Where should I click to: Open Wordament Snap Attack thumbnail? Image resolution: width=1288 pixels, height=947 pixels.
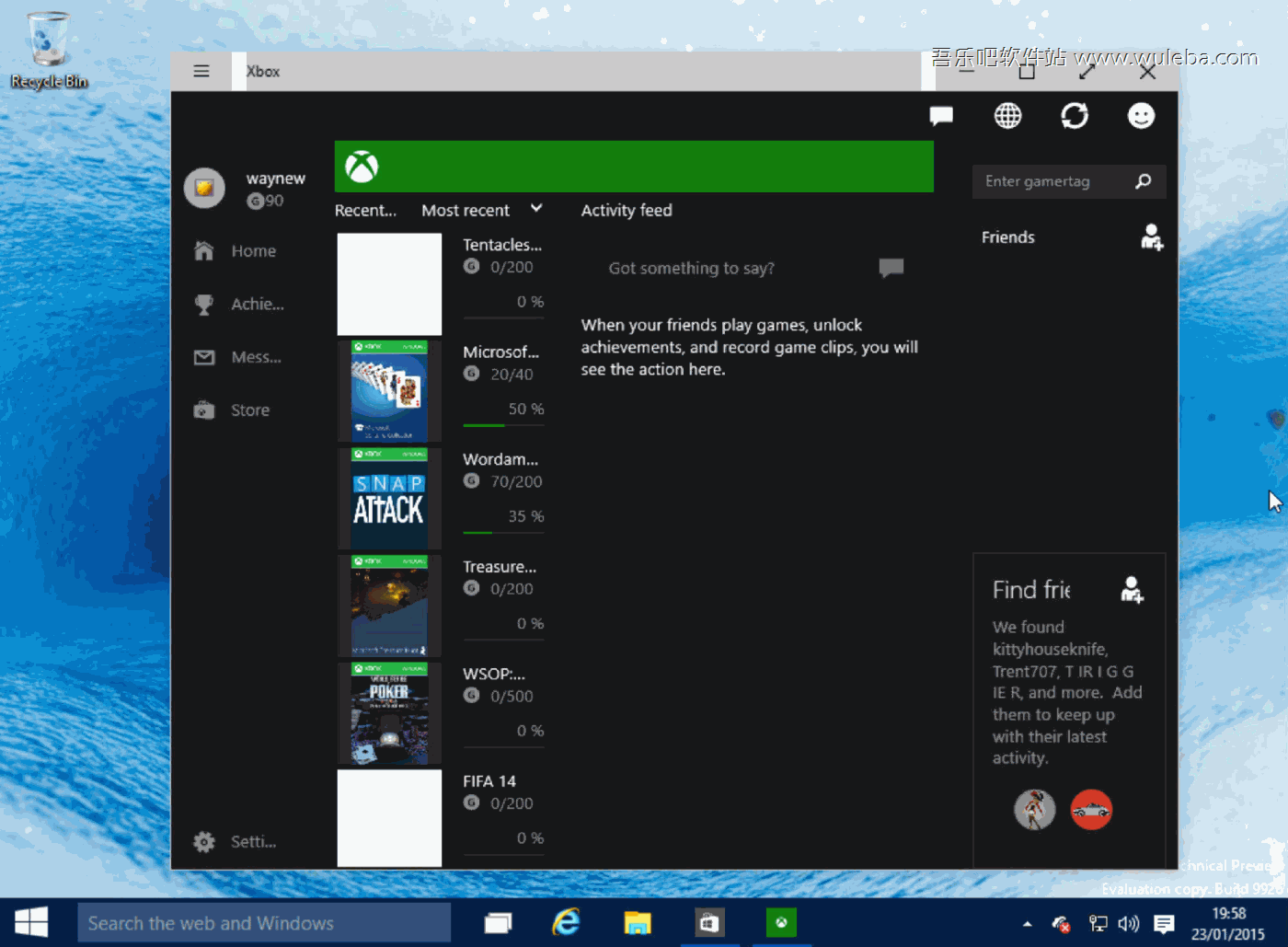(x=389, y=499)
